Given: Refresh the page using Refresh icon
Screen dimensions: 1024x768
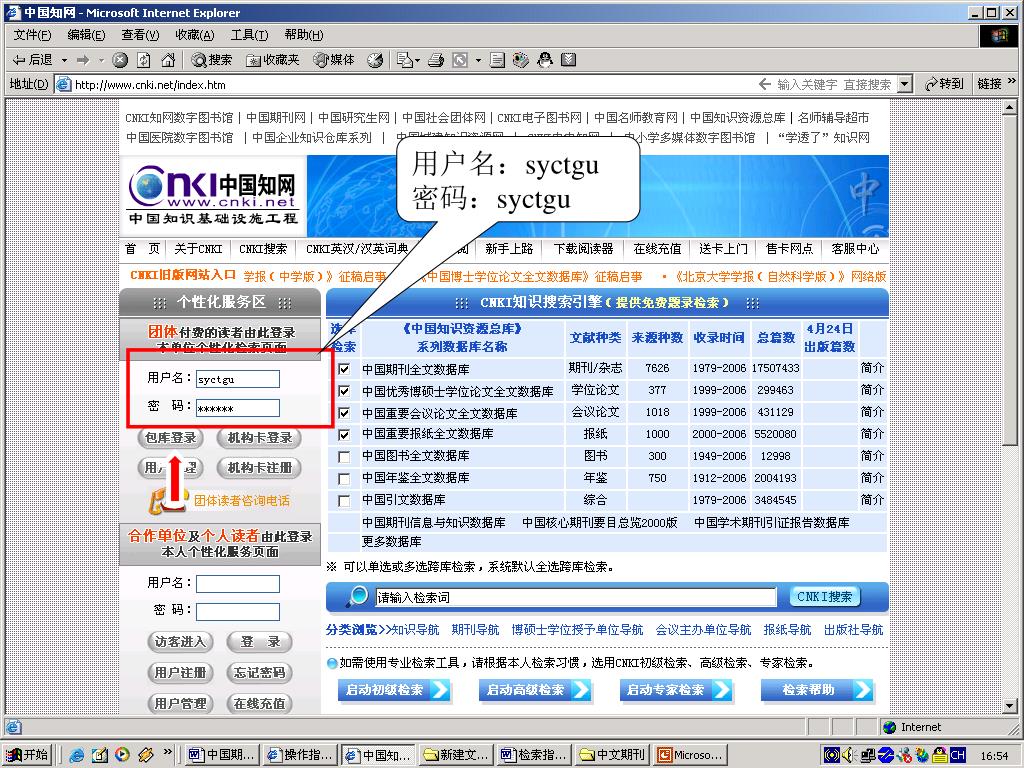Looking at the screenshot, I should [x=144, y=60].
